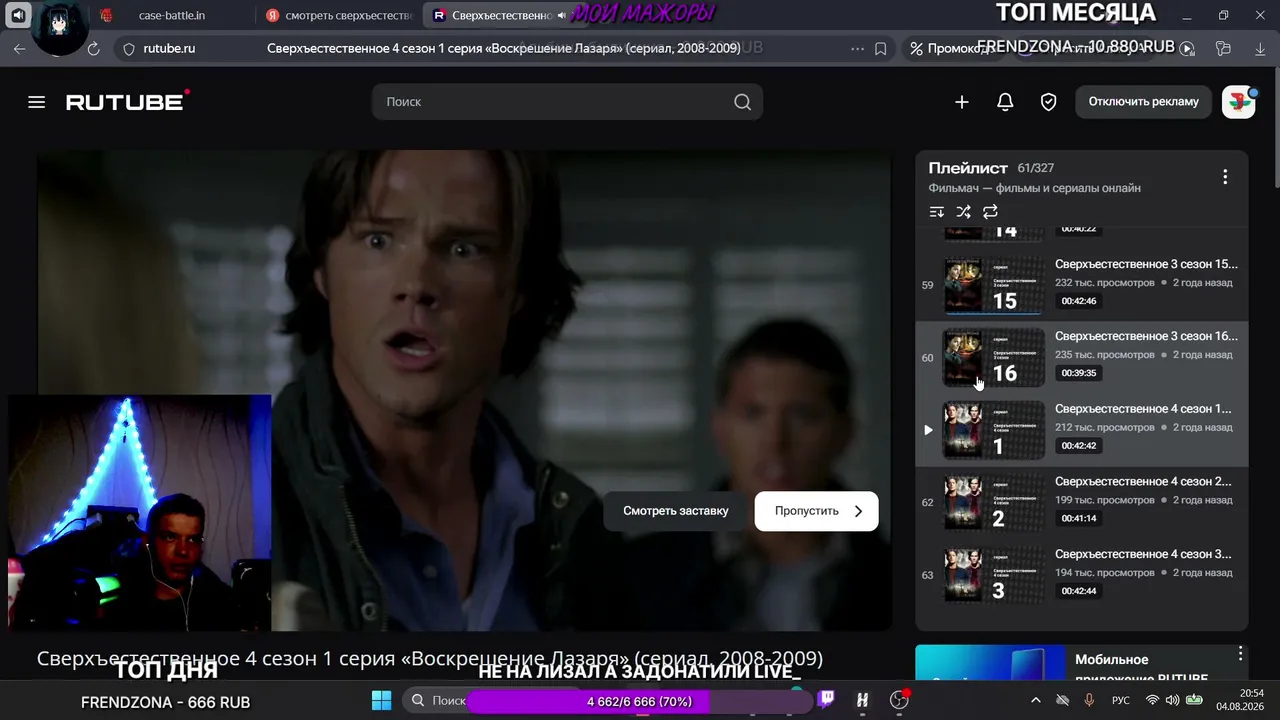Click the Плейлист heading
The height and width of the screenshot is (720, 1280).
(968, 168)
